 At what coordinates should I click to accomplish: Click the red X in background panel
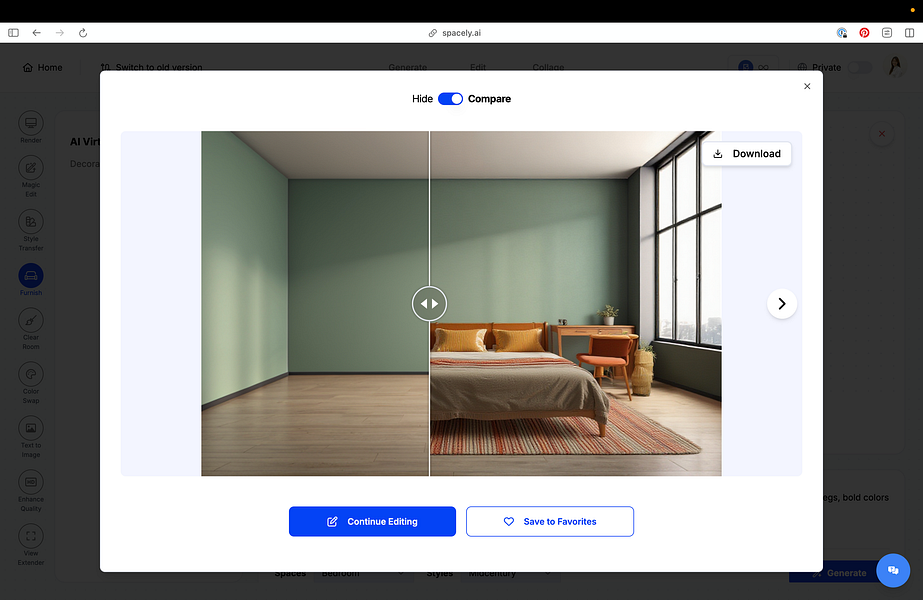[x=882, y=134]
